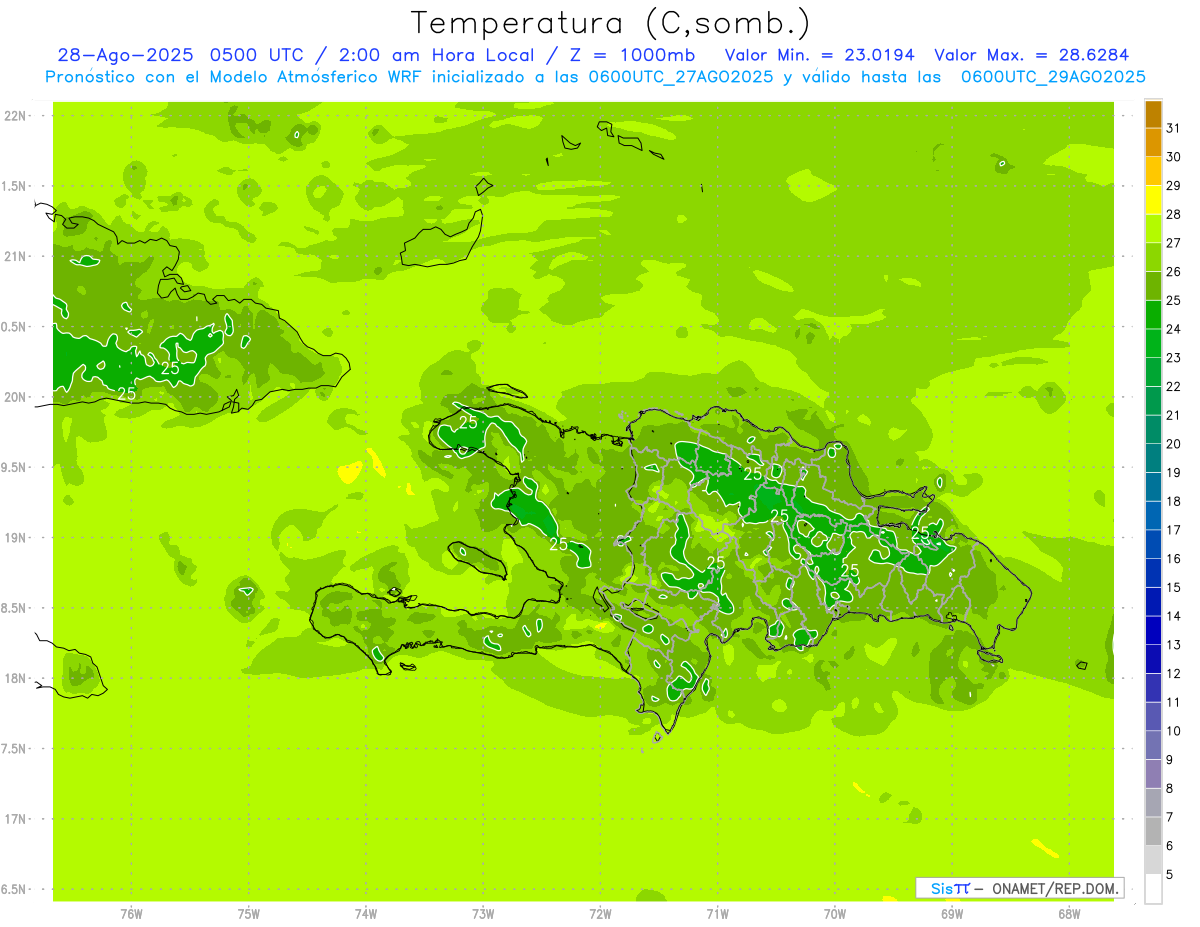Click the "71W" longitude axis label
Image resolution: width=1200 pixels, height=927 pixels.
[717, 914]
